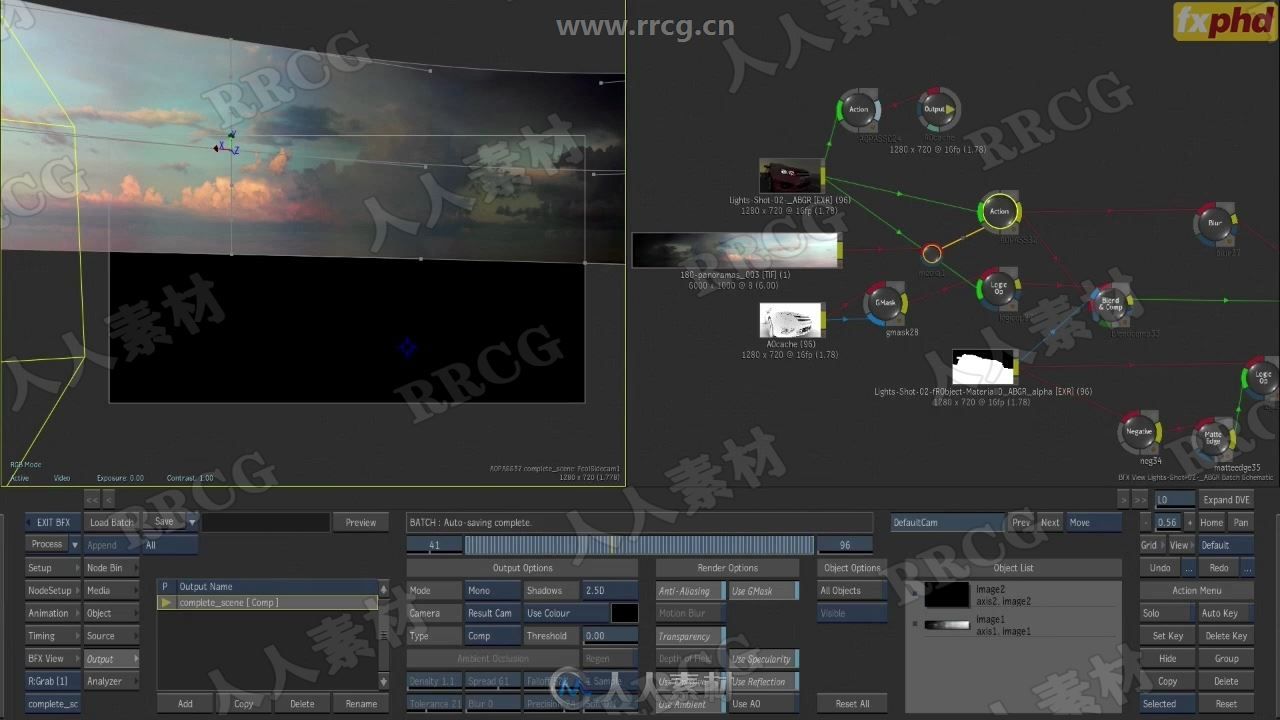This screenshot has width=1280, height=720.
Task: Toggle the Use Ambient option
Action: (x=691, y=704)
